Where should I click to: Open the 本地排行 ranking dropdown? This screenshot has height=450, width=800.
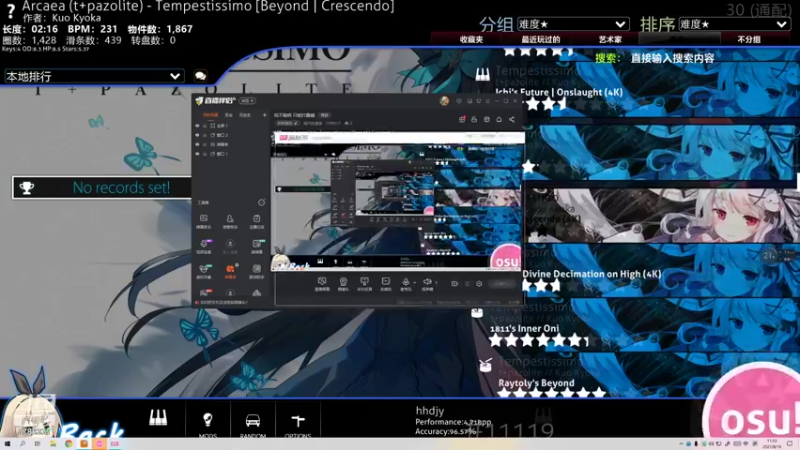(93, 76)
